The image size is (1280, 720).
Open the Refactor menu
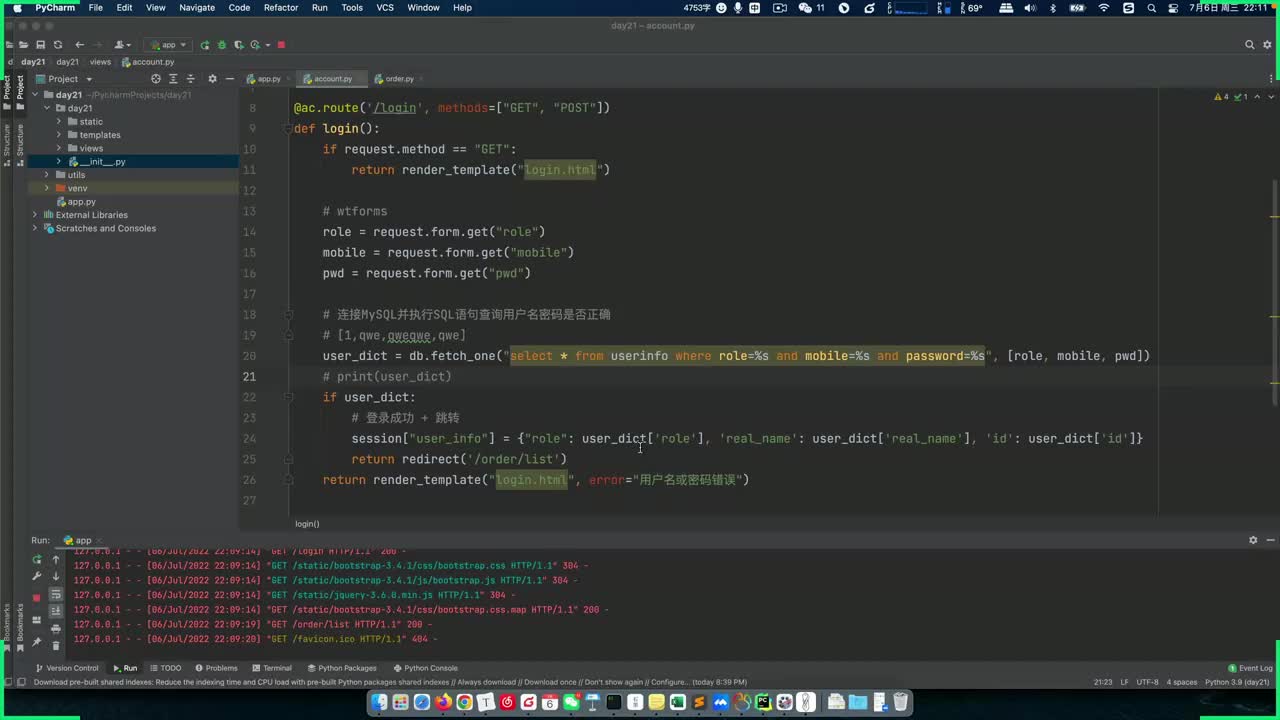(280, 8)
